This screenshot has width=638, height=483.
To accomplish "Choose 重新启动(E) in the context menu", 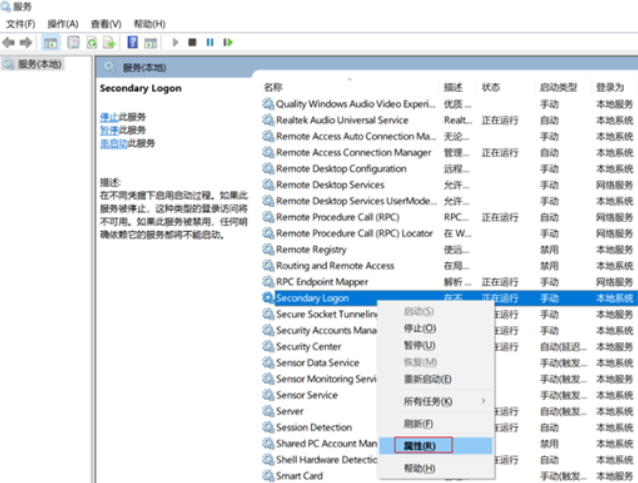I will tap(427, 379).
